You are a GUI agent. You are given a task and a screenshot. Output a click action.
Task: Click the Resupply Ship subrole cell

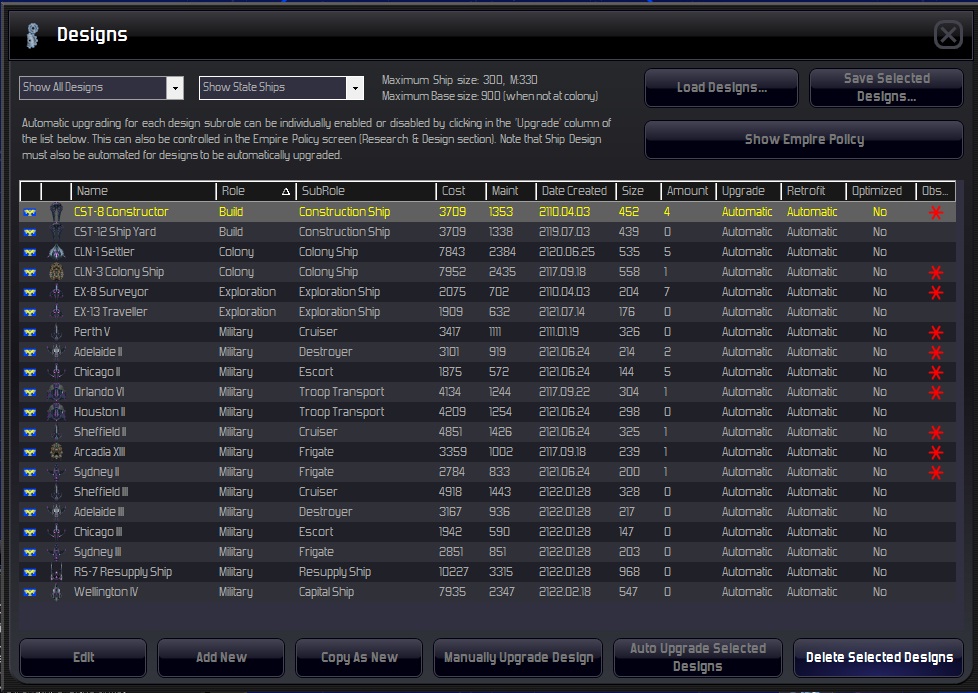point(335,572)
